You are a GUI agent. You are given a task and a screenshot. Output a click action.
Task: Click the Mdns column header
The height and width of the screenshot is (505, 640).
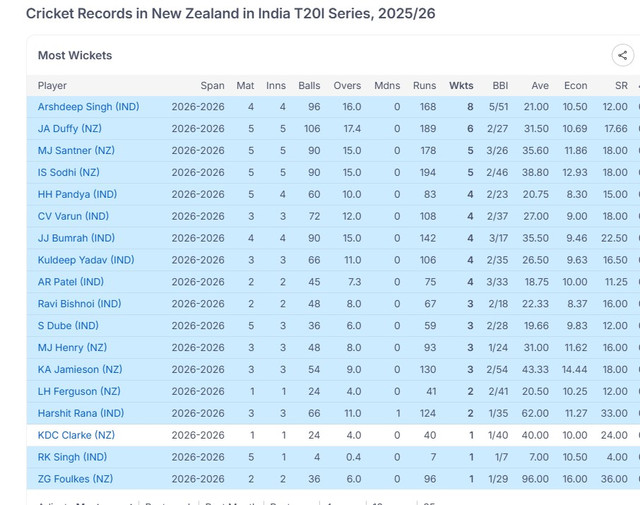coord(387,86)
